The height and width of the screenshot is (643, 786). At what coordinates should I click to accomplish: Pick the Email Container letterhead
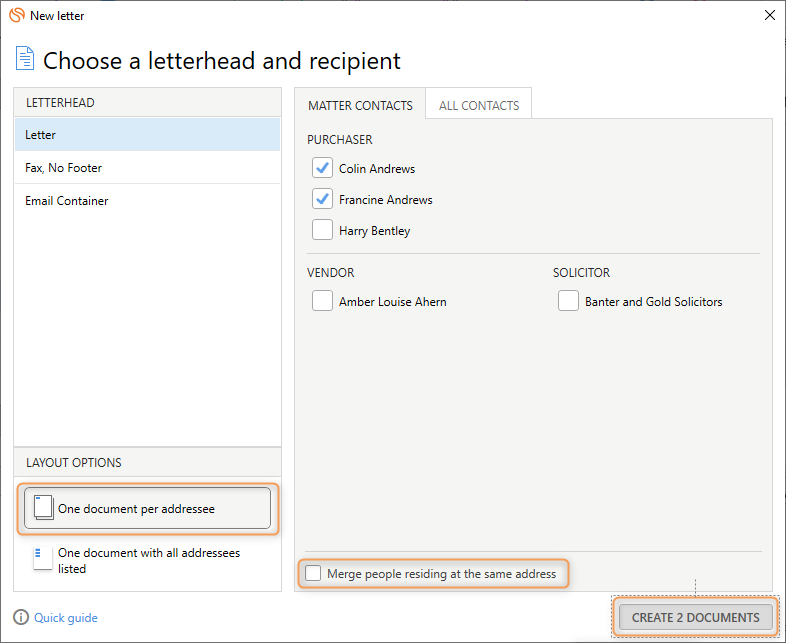(x=147, y=200)
